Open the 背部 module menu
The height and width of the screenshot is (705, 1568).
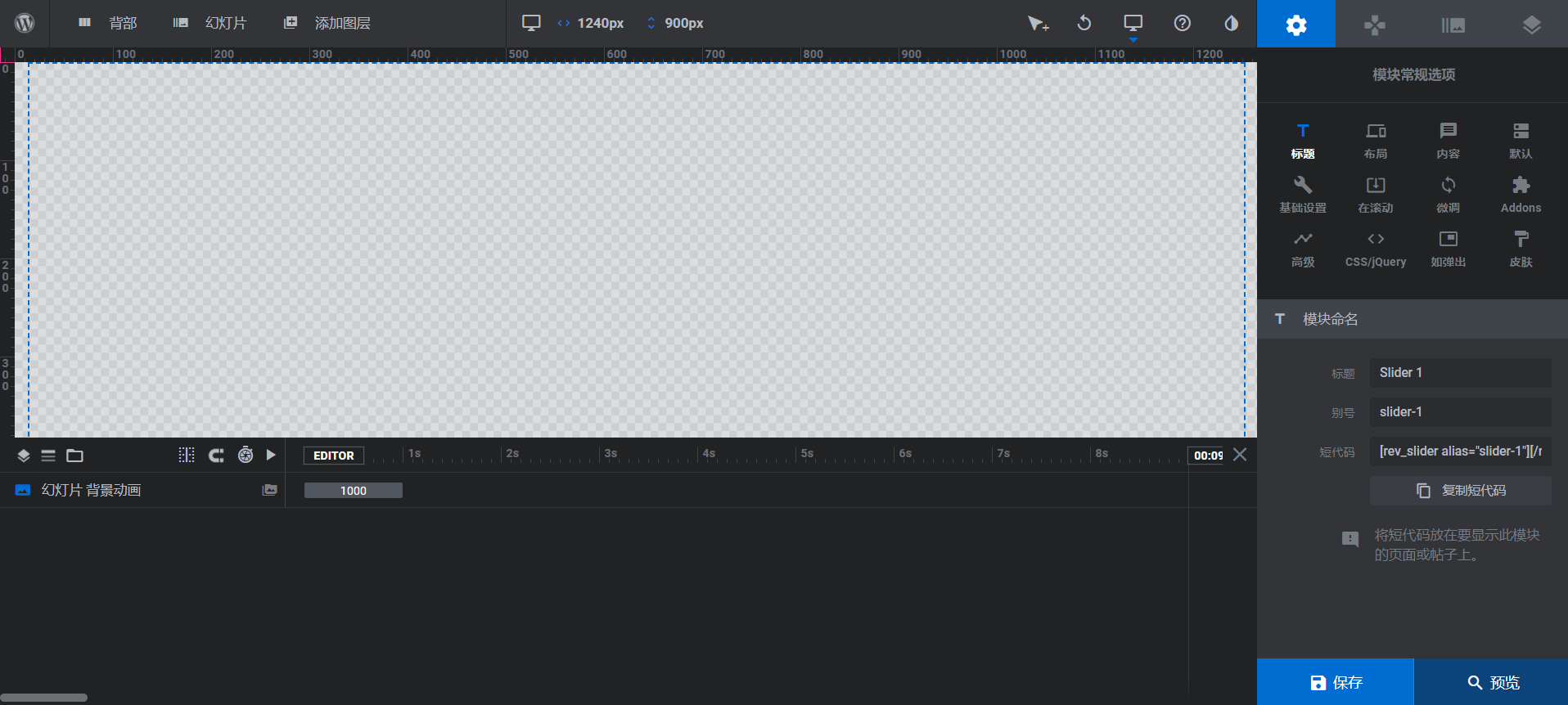108,23
